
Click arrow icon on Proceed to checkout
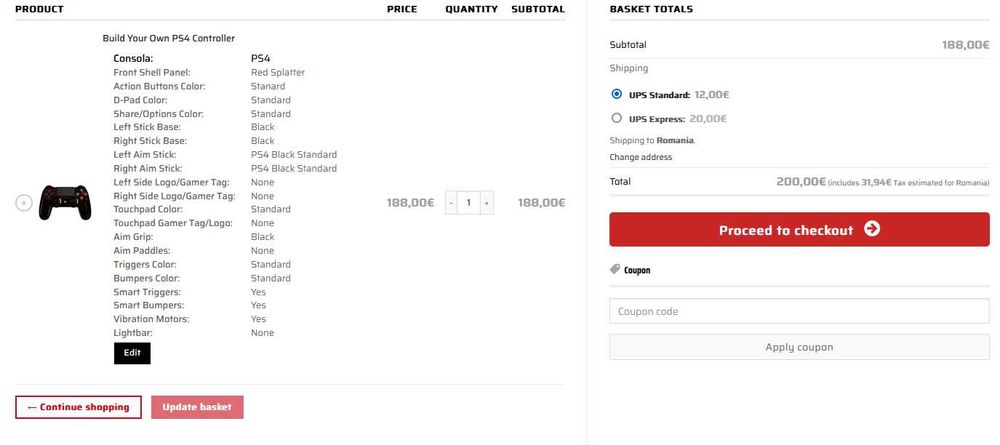pyautogui.click(x=872, y=229)
